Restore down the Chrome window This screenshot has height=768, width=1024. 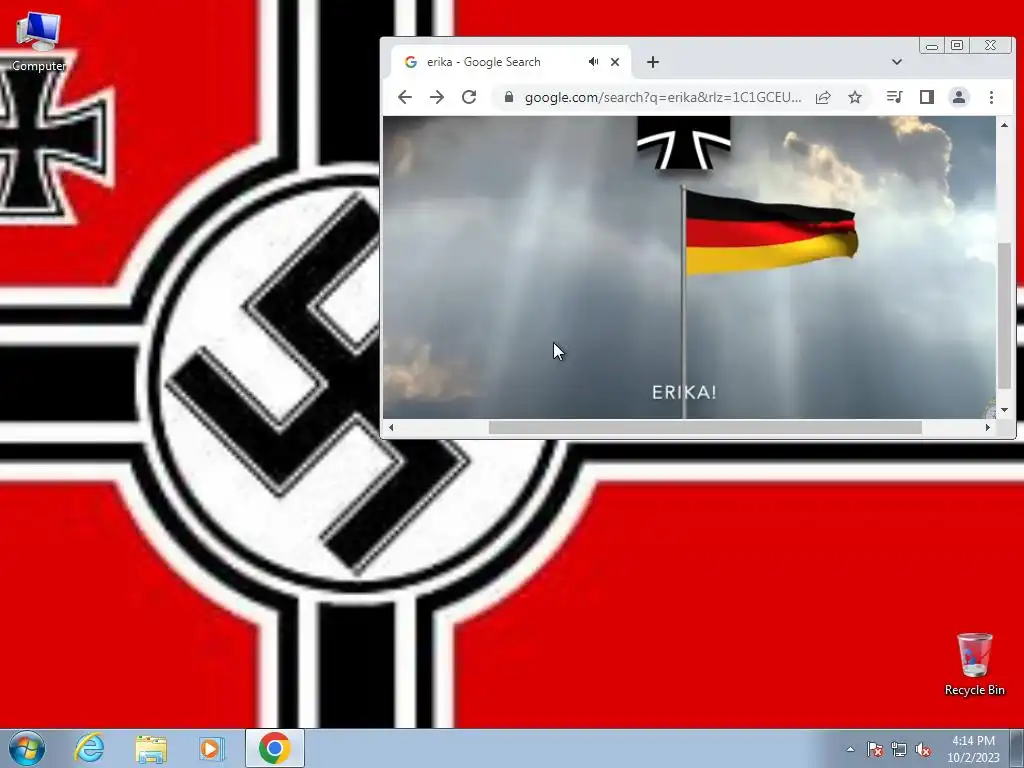click(x=957, y=45)
